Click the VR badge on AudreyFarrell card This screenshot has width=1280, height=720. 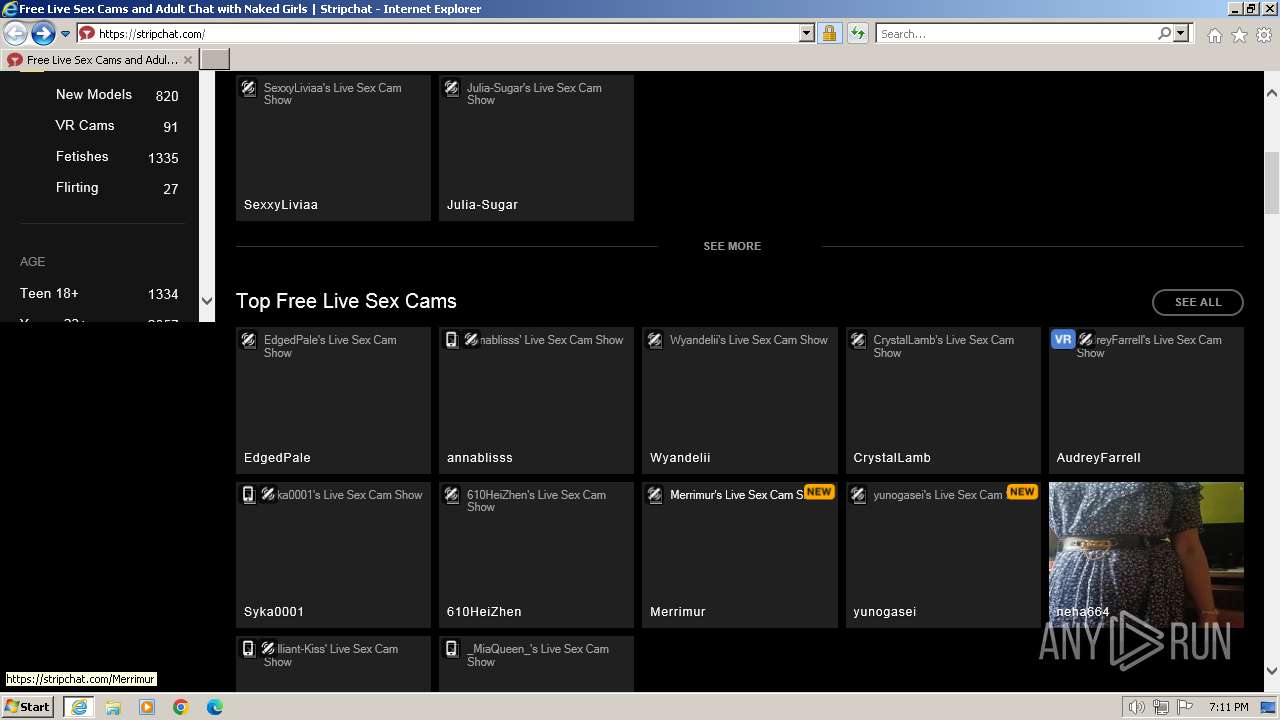[1063, 340]
